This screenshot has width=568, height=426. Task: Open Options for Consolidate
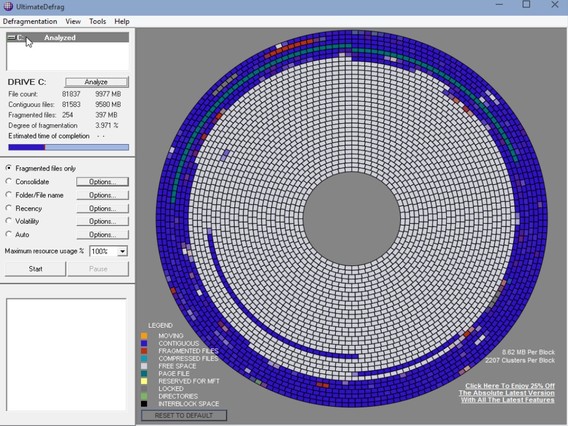103,181
